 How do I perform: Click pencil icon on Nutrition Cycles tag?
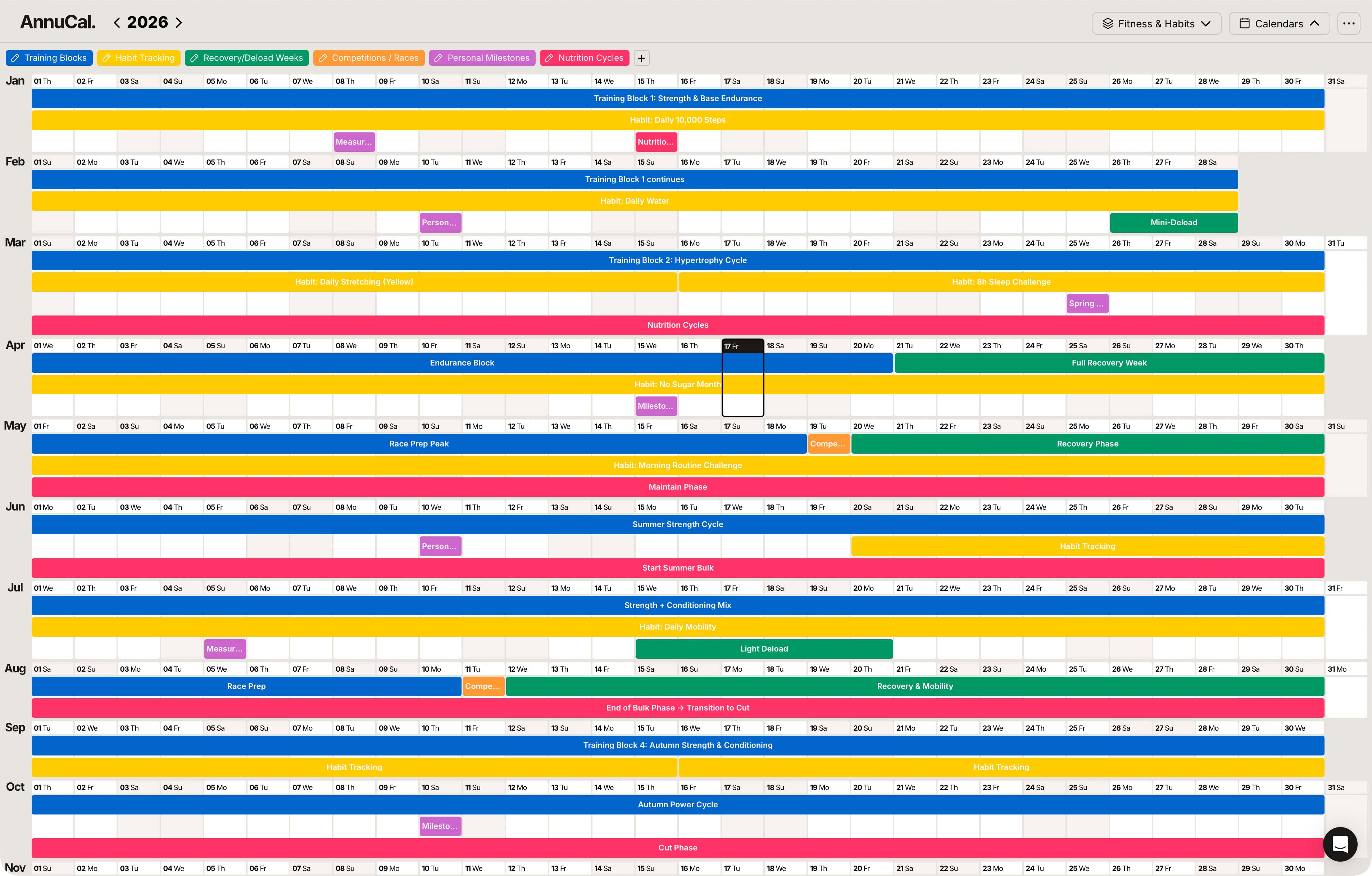549,58
